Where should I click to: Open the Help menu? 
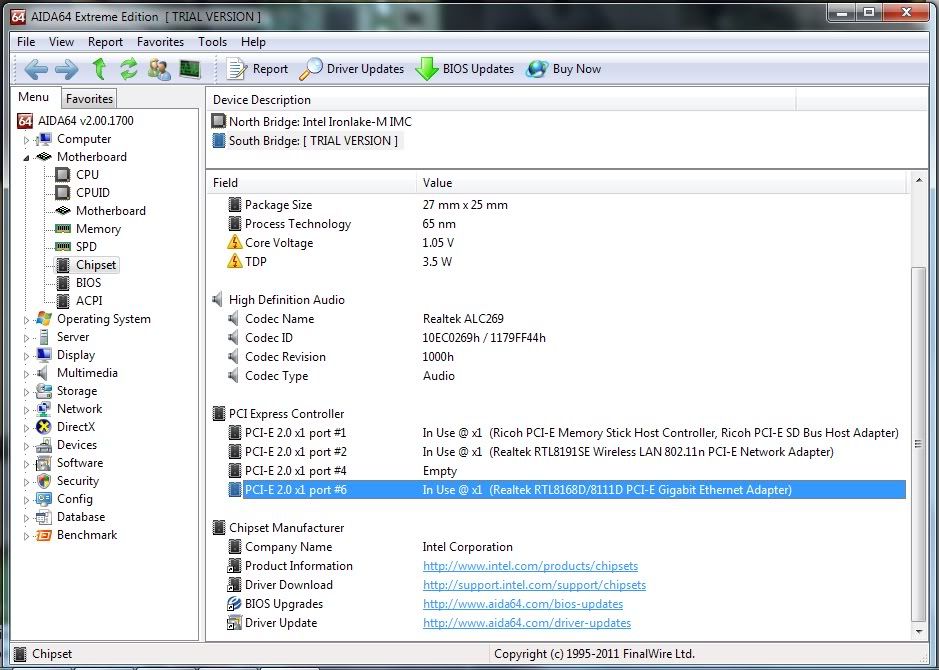point(253,42)
